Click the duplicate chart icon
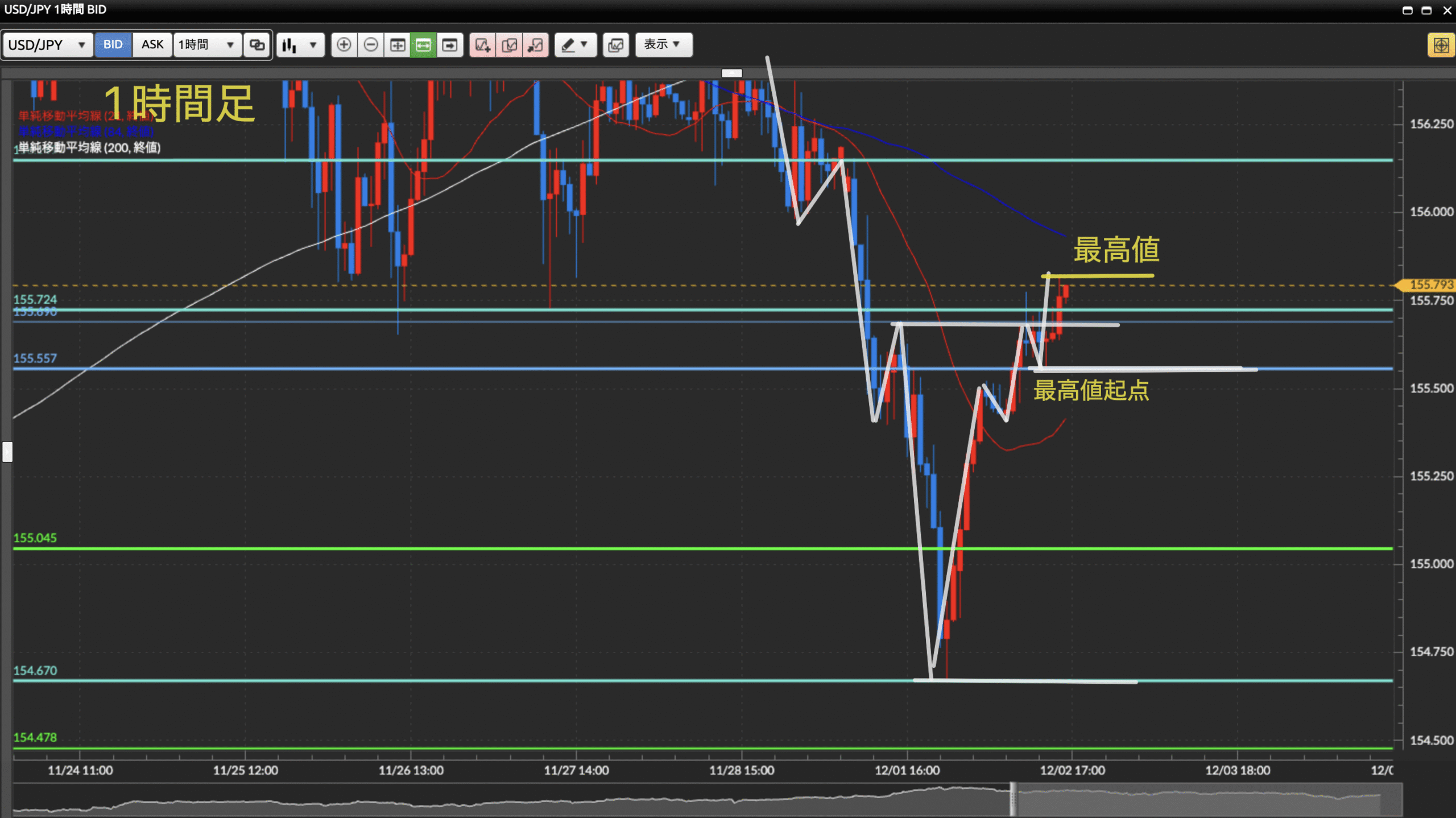1456x818 pixels. point(509,44)
